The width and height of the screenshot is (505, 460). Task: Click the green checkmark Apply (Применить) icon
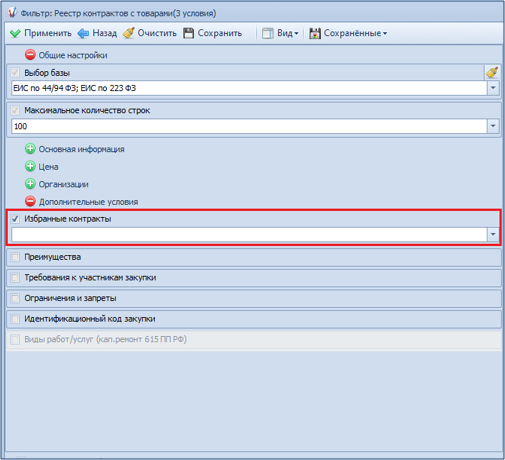click(x=15, y=33)
